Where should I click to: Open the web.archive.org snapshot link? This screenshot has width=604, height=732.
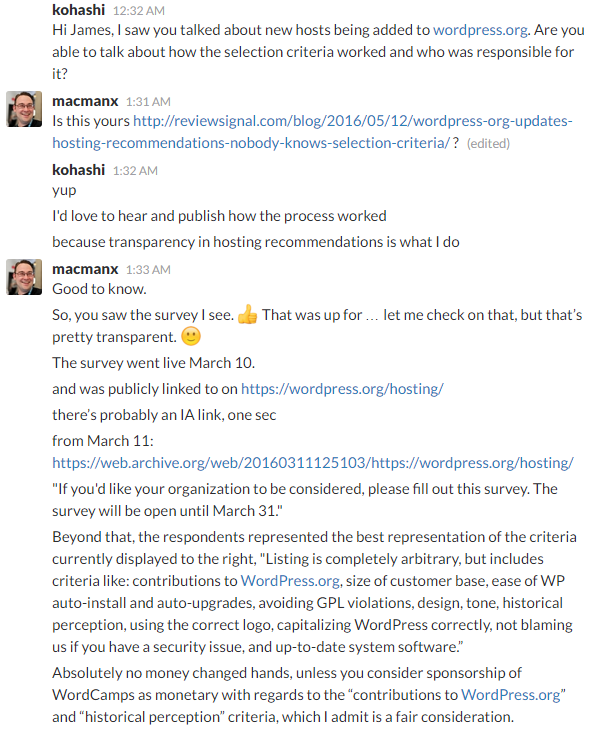coord(313,463)
